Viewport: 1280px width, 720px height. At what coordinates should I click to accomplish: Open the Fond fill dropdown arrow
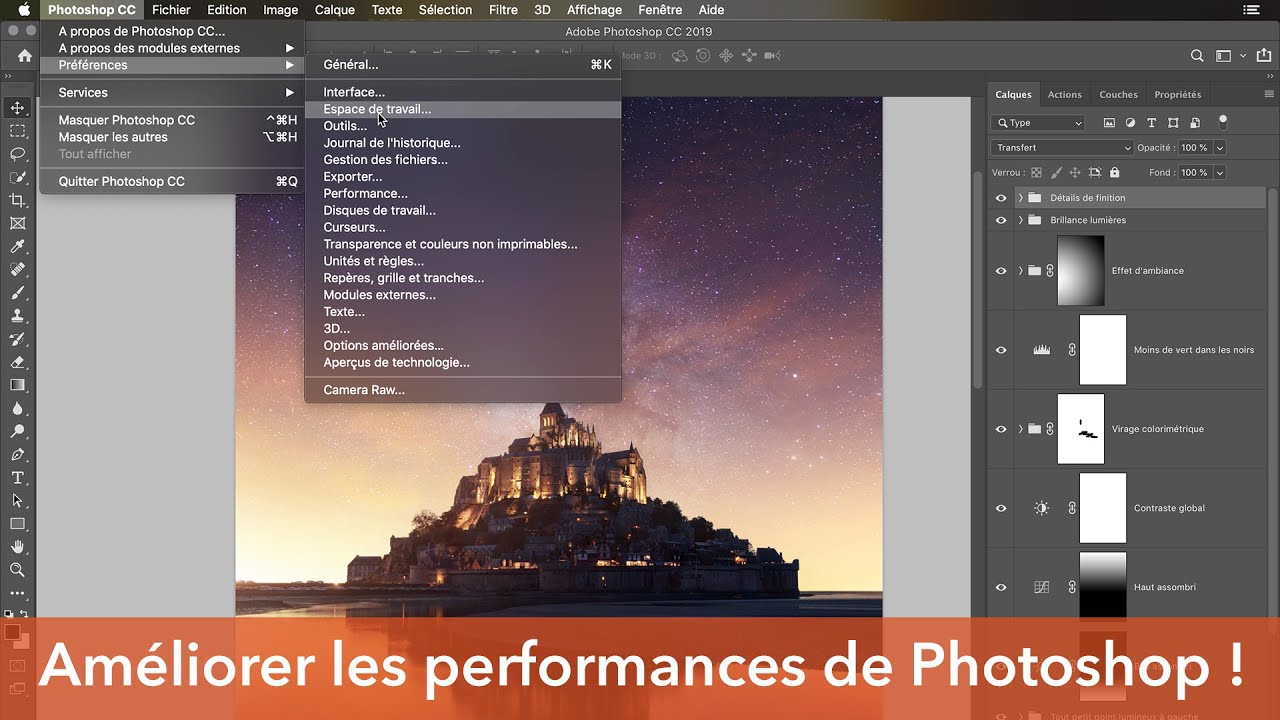tap(1220, 172)
